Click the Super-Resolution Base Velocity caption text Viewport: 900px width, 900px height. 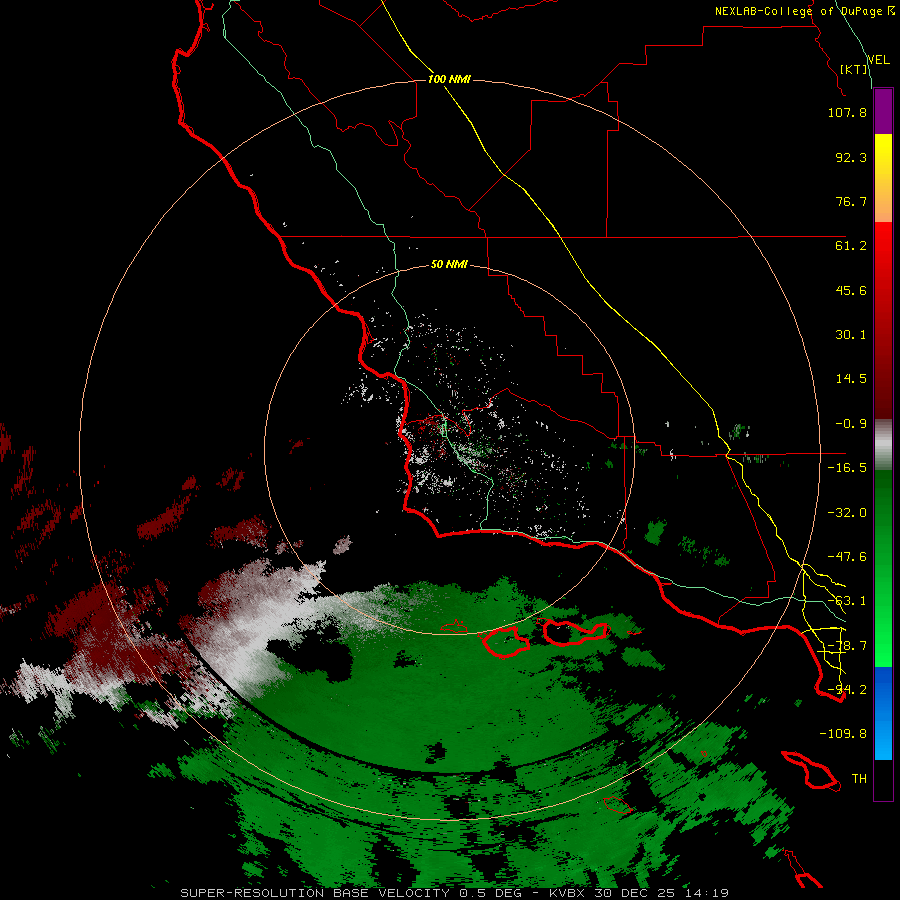click(454, 893)
